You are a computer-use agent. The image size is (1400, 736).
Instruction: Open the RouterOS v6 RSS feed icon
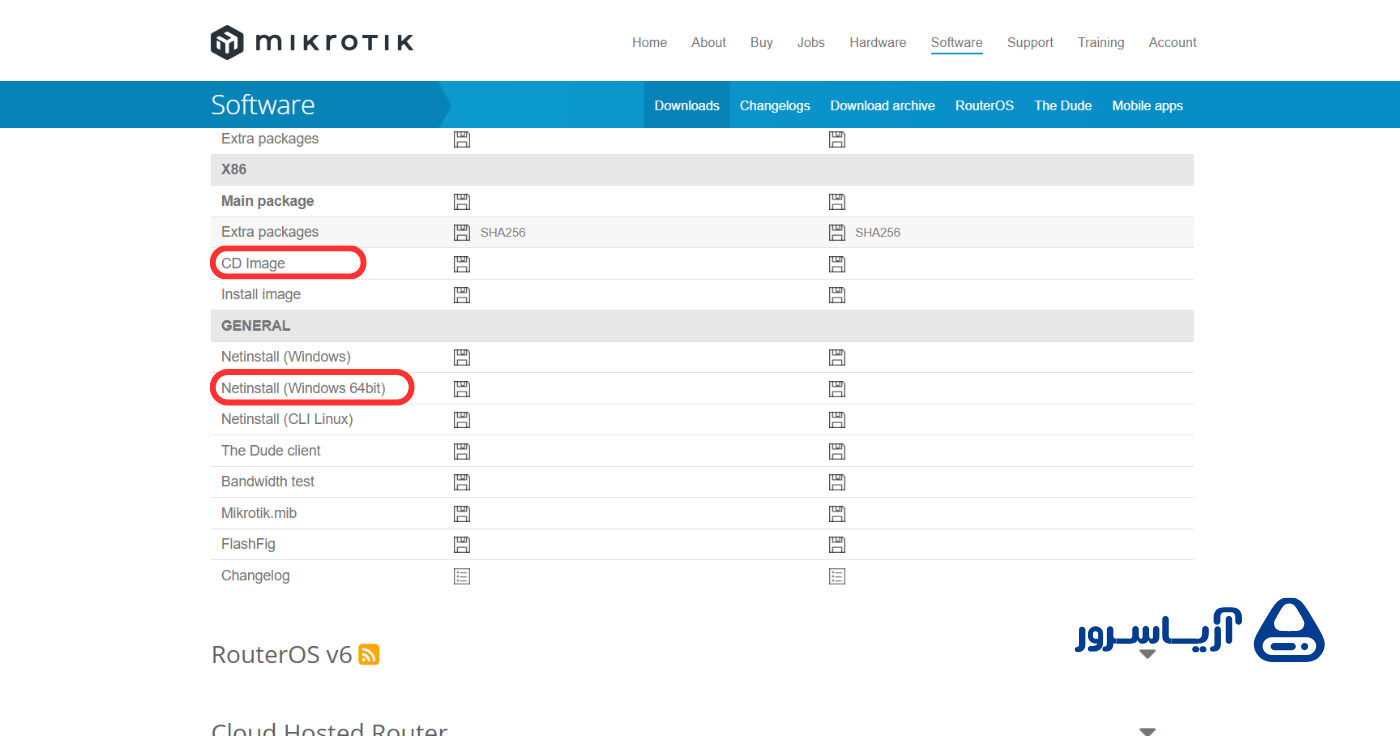369,655
